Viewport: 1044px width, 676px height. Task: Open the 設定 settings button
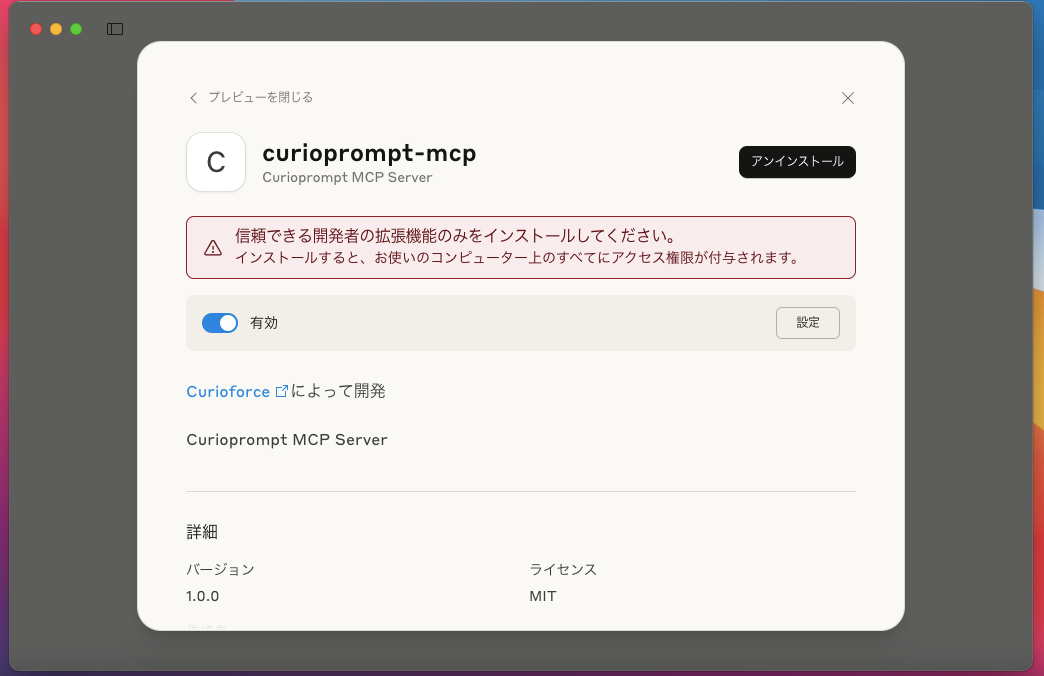pyautogui.click(x=808, y=323)
